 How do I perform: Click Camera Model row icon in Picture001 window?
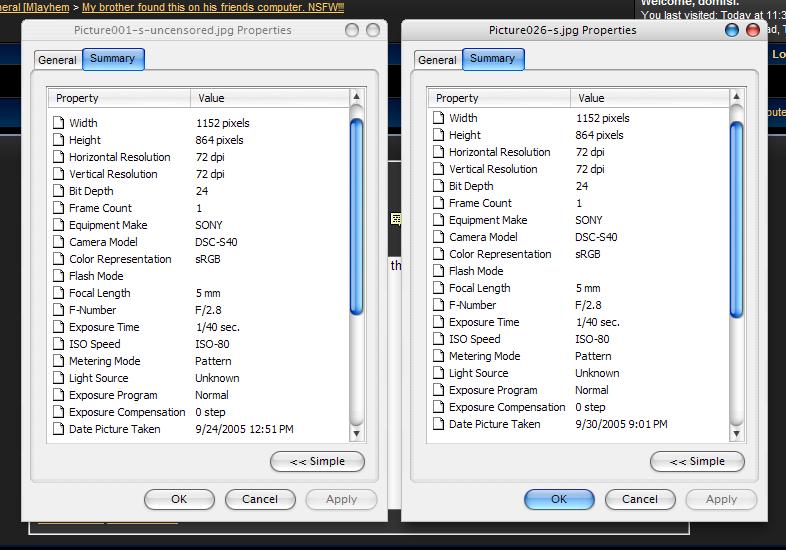point(59,242)
